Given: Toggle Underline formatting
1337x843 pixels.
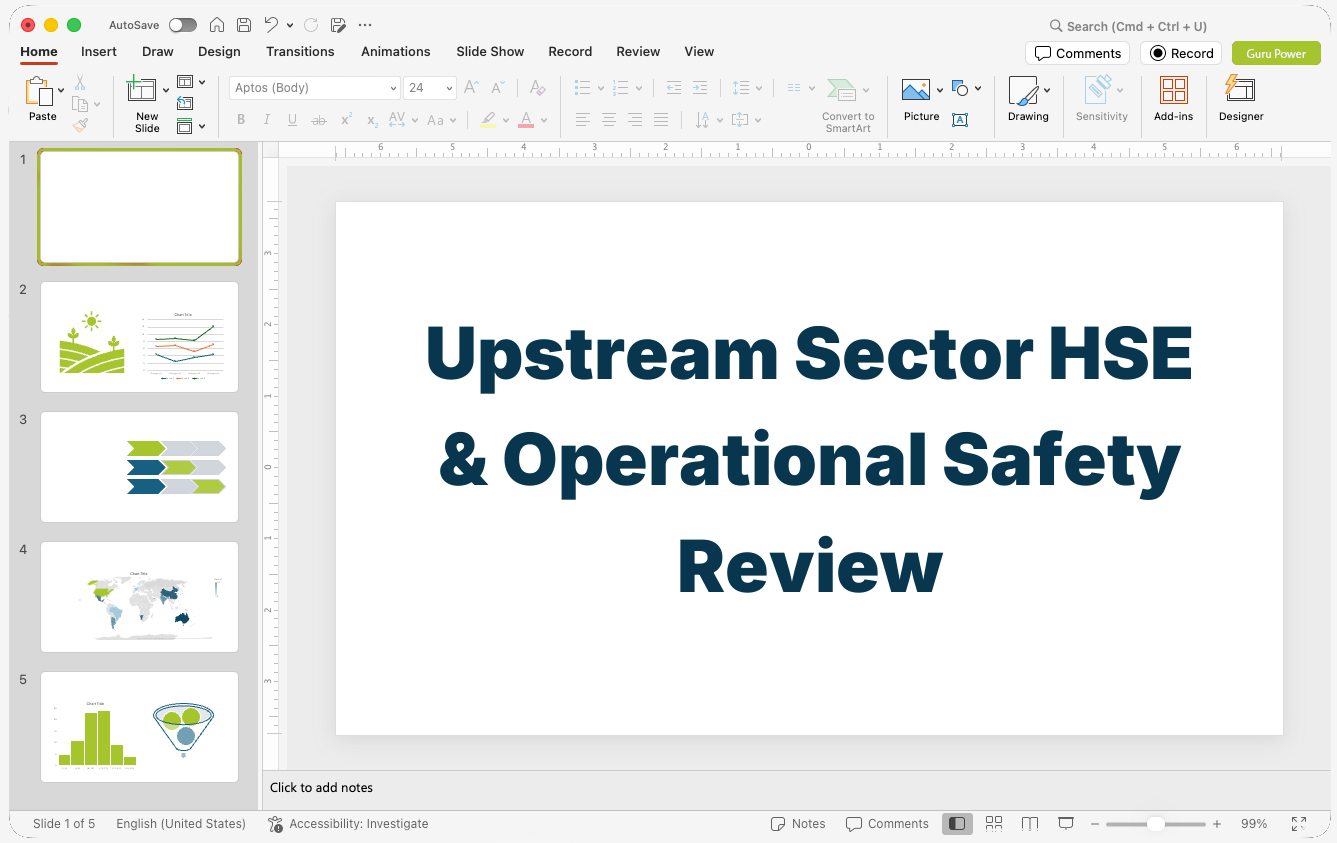Looking at the screenshot, I should click(292, 120).
